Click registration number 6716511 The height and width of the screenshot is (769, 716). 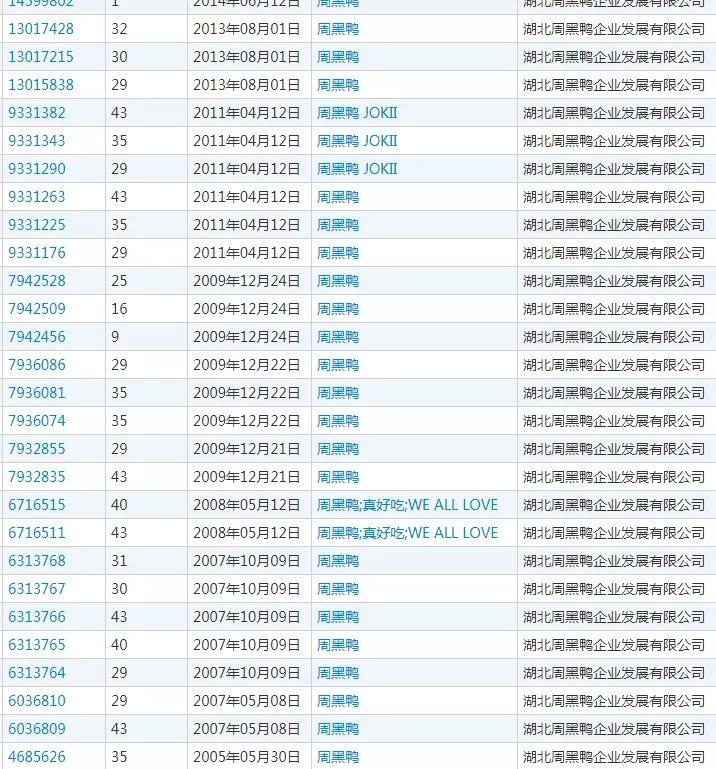pyautogui.click(x=37, y=533)
